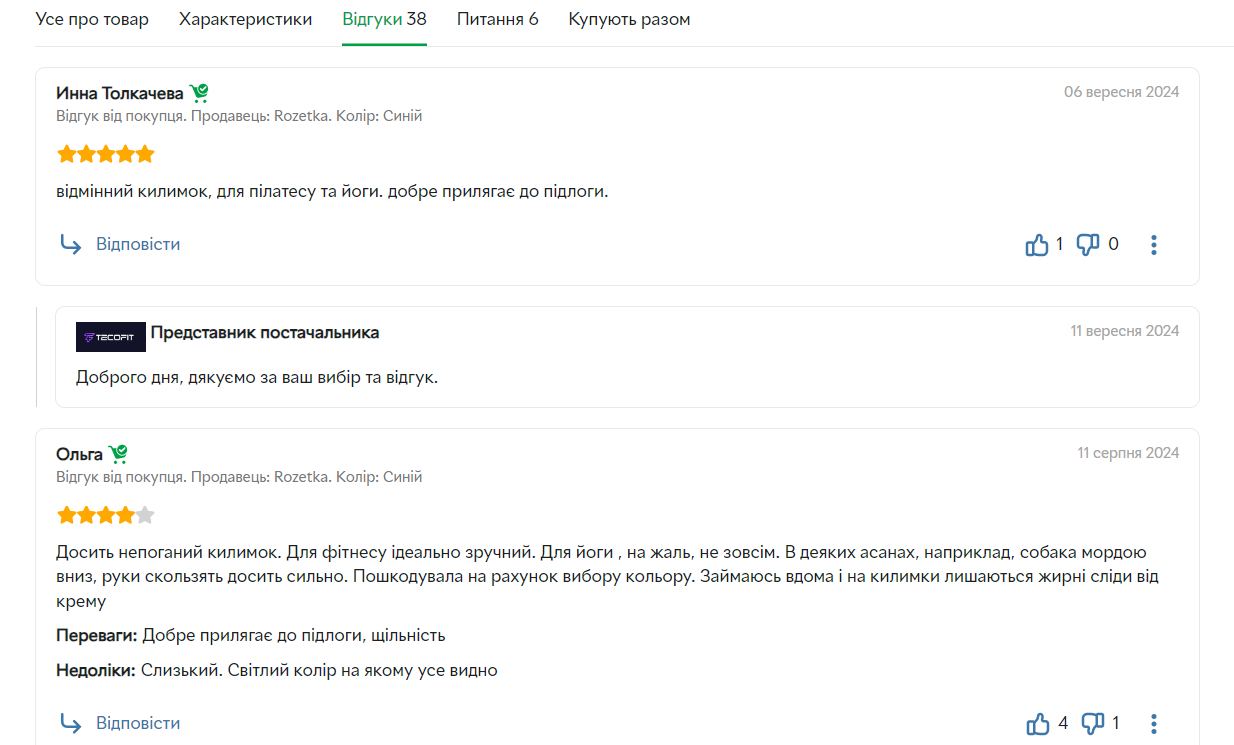
Task: Go to the Питання 6 tab
Action: 497,19
